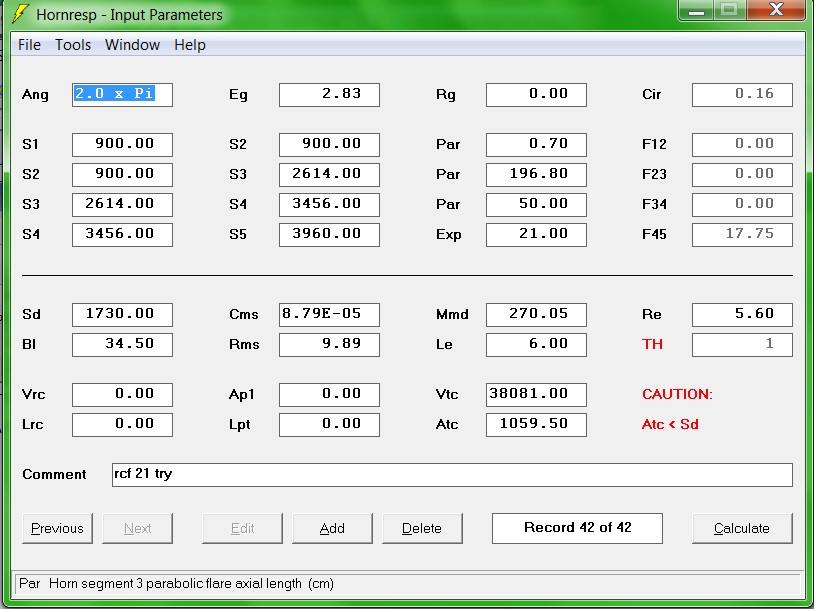This screenshot has height=612, width=818.
Task: Click the Lrc input field
Action: [122, 425]
